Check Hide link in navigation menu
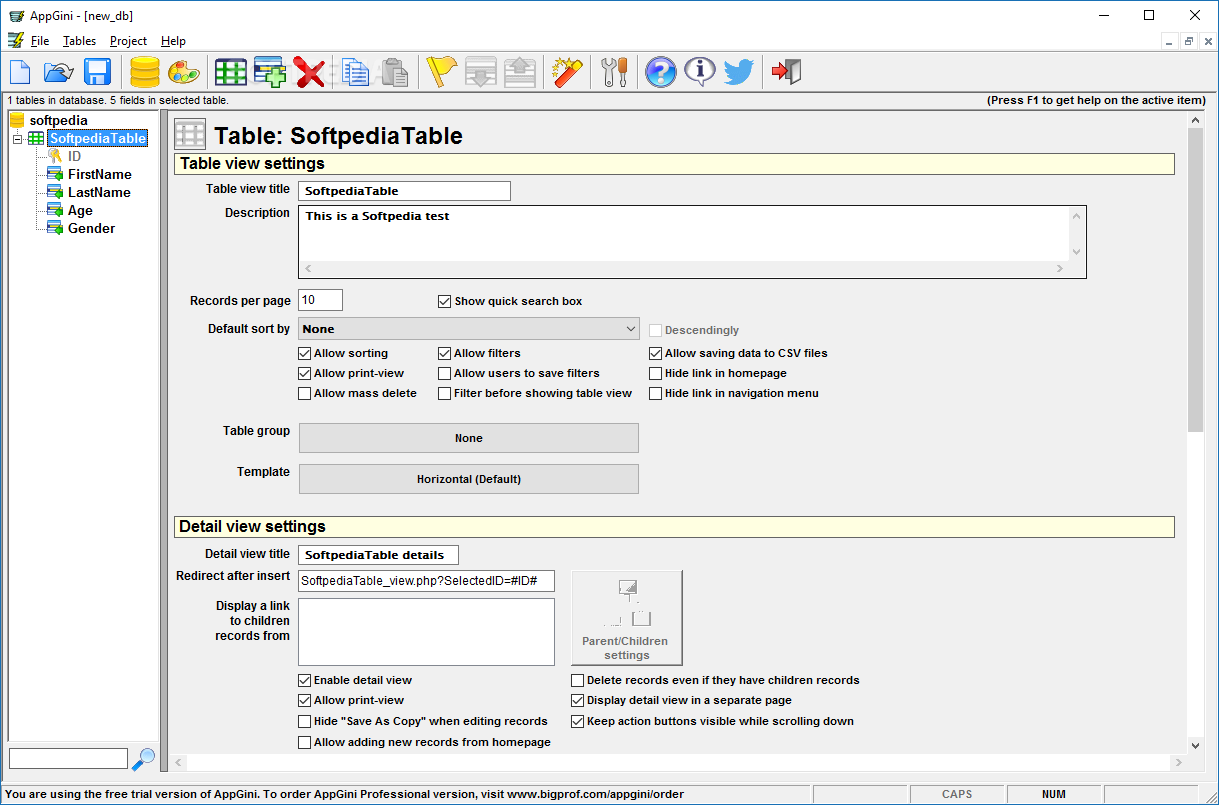 [x=656, y=393]
